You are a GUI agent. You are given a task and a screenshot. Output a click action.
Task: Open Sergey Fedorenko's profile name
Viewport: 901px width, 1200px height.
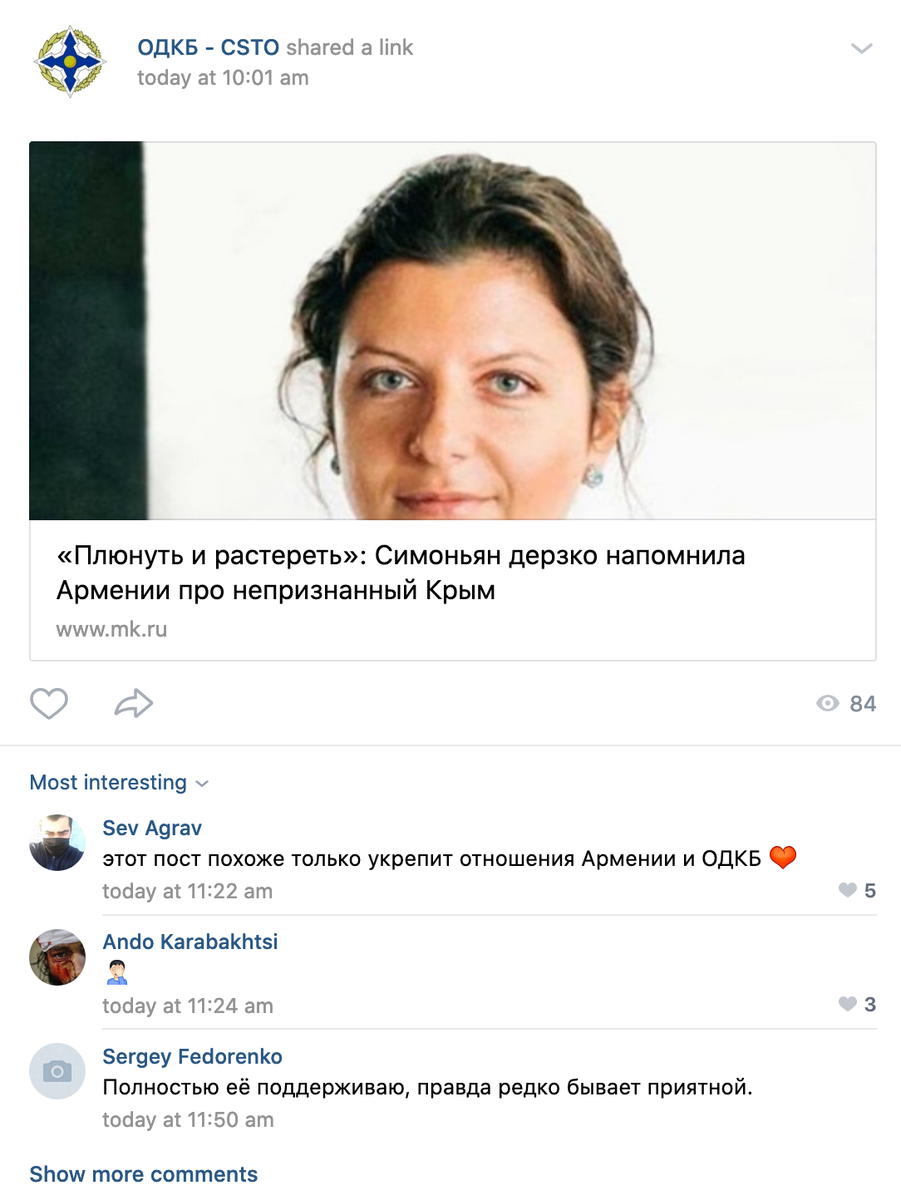tap(192, 1057)
